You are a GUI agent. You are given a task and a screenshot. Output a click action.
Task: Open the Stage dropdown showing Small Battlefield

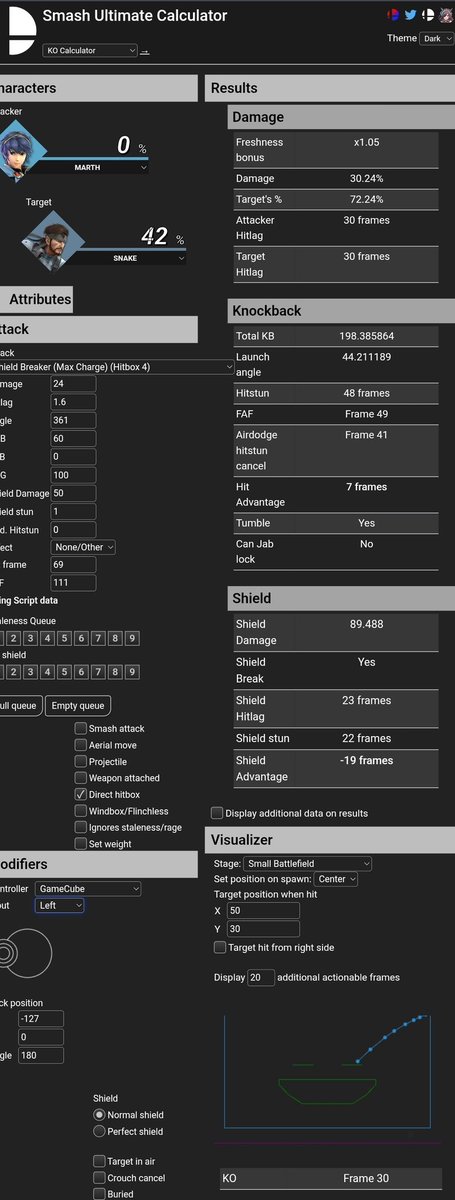click(x=308, y=863)
